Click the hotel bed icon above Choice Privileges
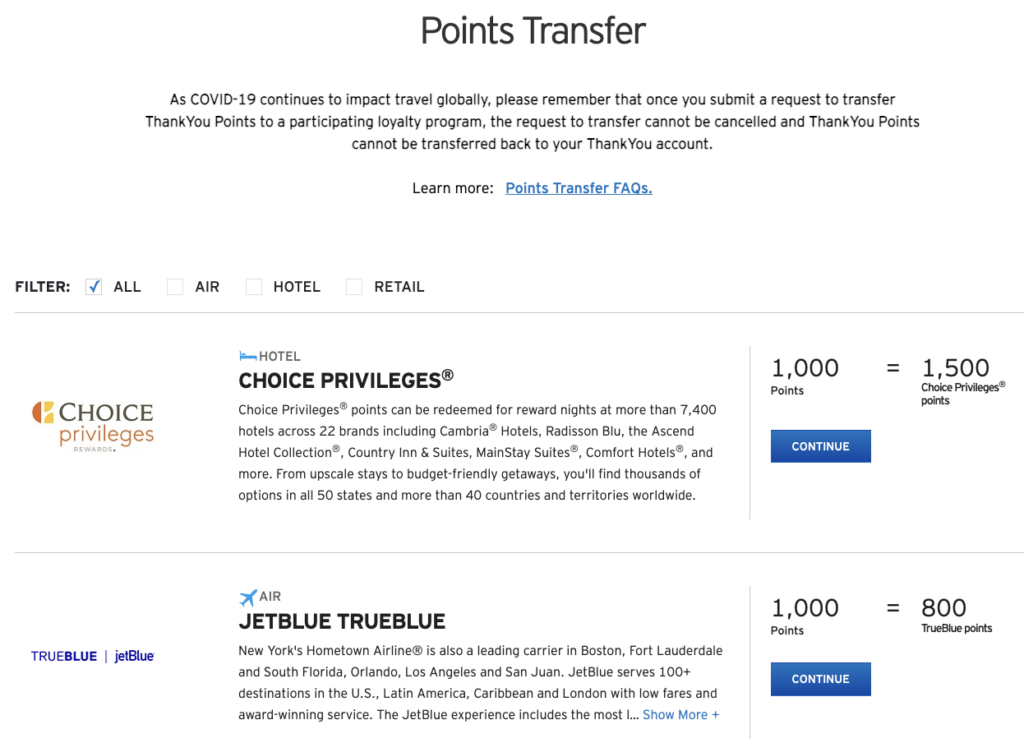1024x743 pixels. point(247,356)
